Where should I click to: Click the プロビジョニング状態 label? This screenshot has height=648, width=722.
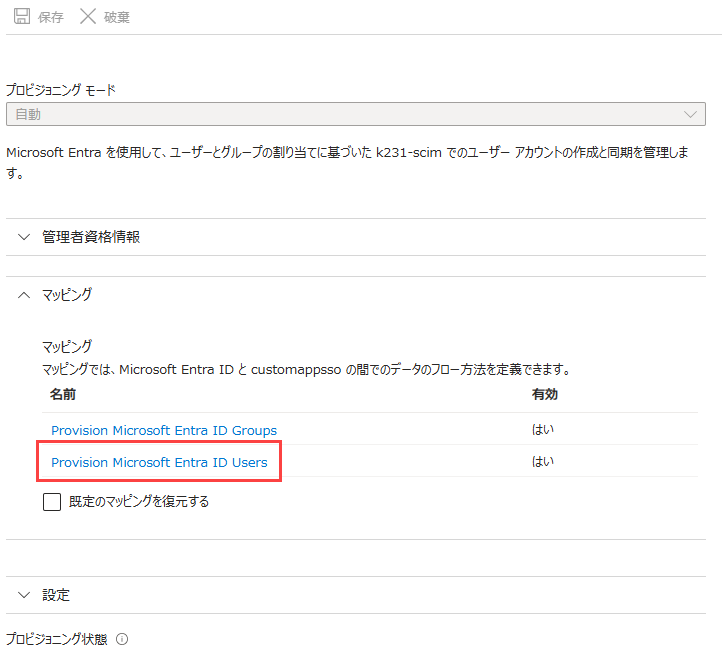tap(57, 639)
